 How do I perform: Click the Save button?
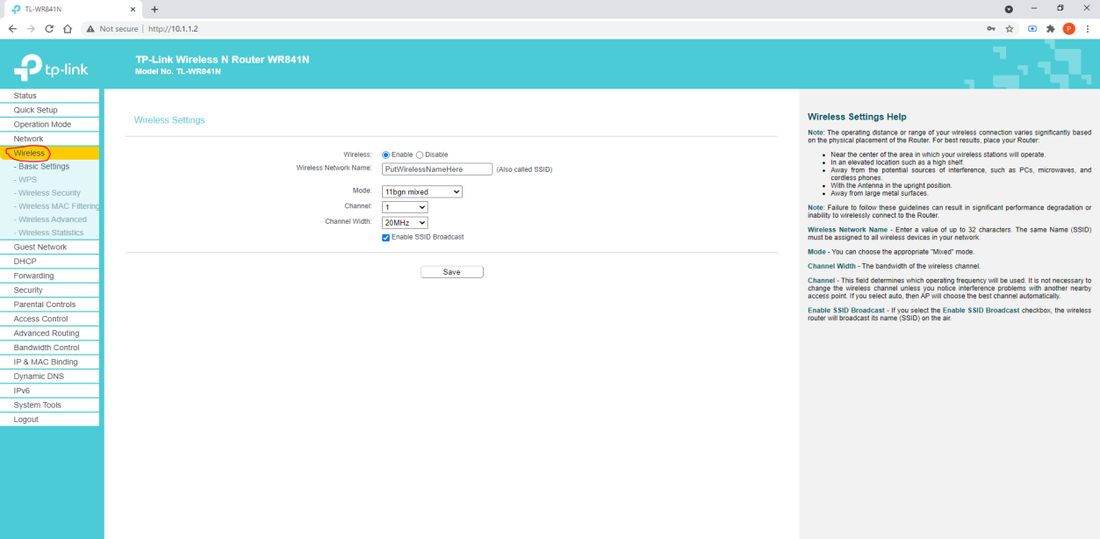[x=452, y=272]
